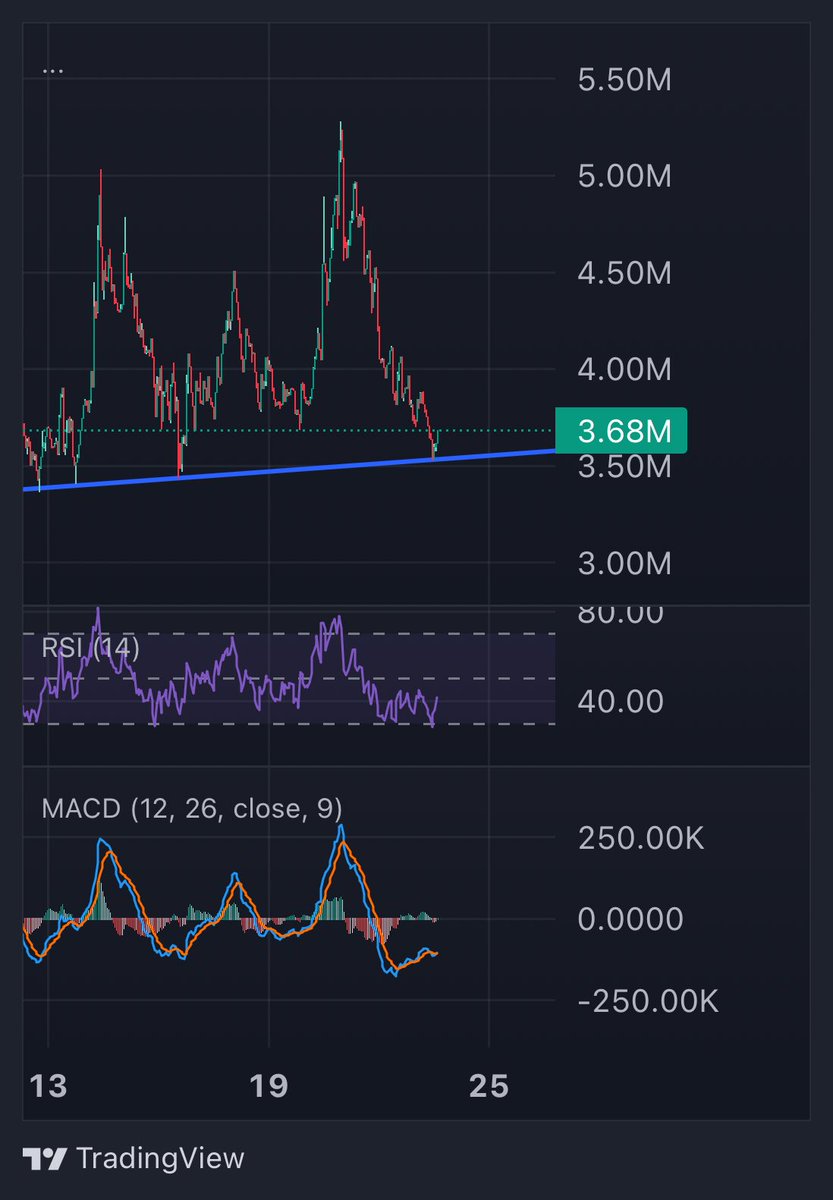Click the MACD 250.00K scale value
The height and width of the screenshot is (1200, 833).
[641, 838]
